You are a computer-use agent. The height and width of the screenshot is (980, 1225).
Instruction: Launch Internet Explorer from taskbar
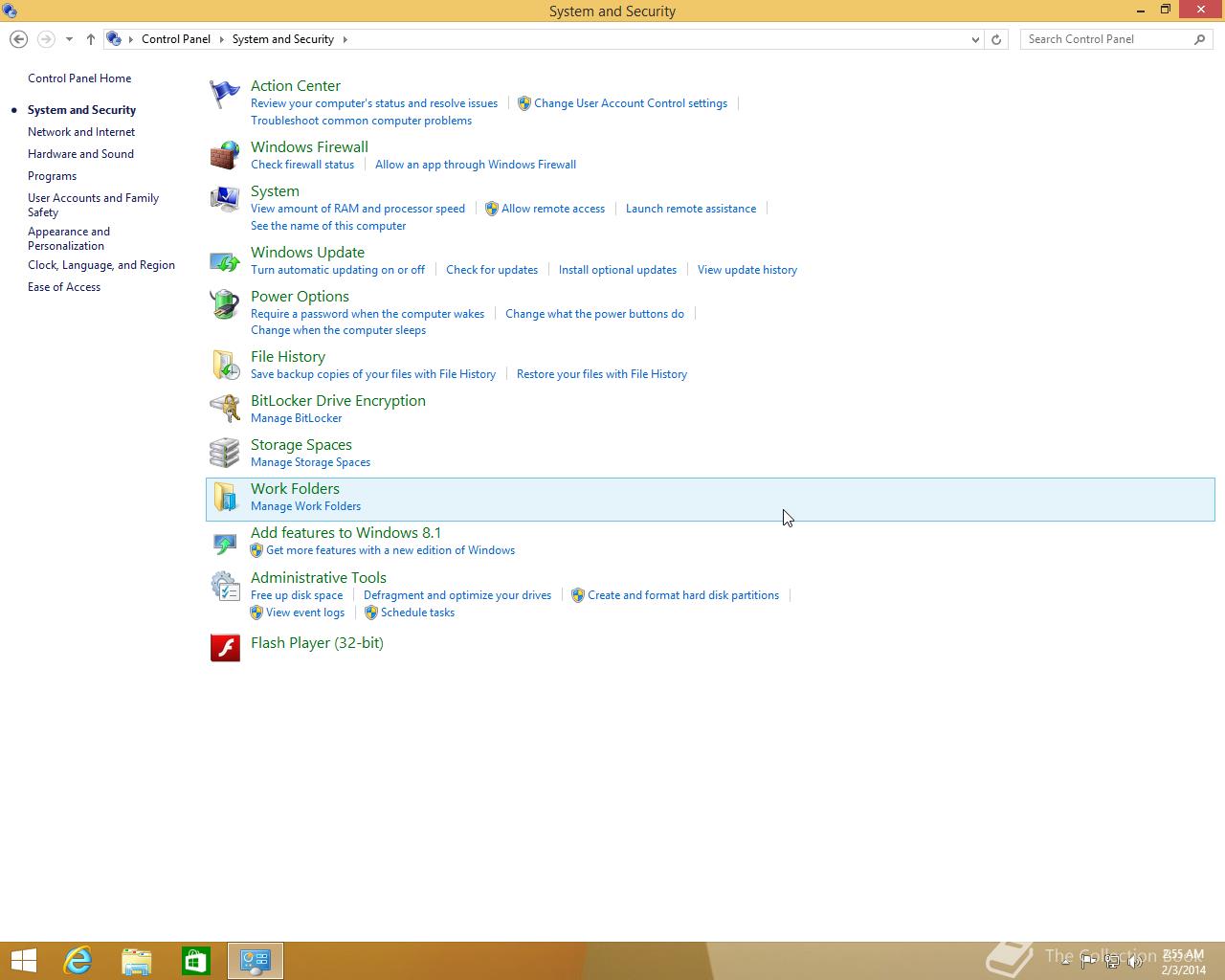[x=78, y=961]
